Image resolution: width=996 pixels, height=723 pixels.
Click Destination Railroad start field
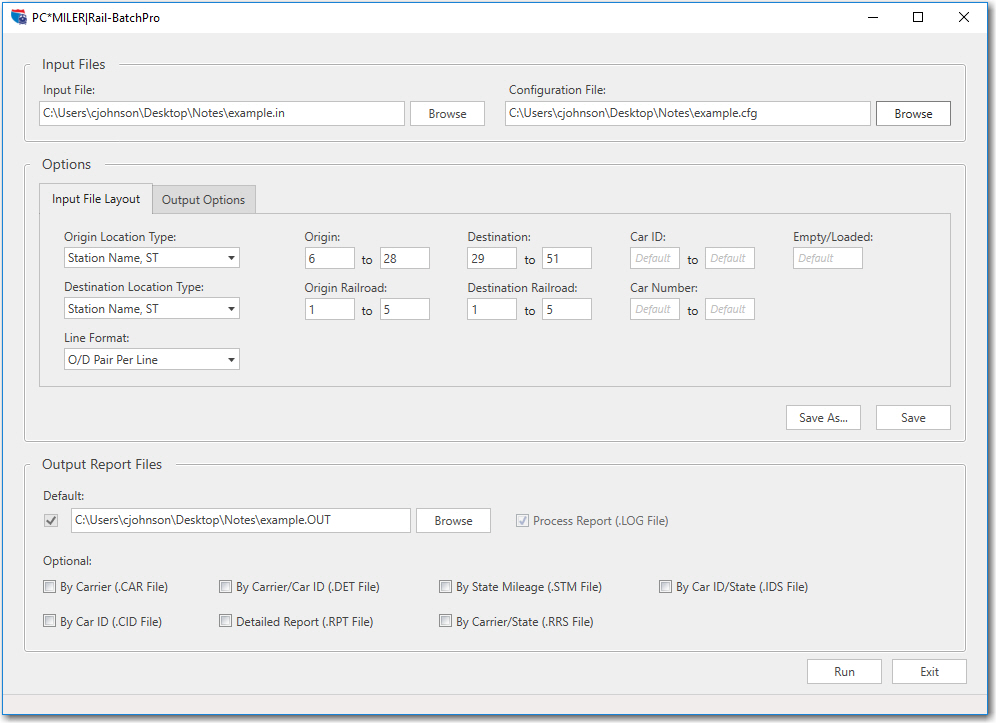(x=492, y=309)
